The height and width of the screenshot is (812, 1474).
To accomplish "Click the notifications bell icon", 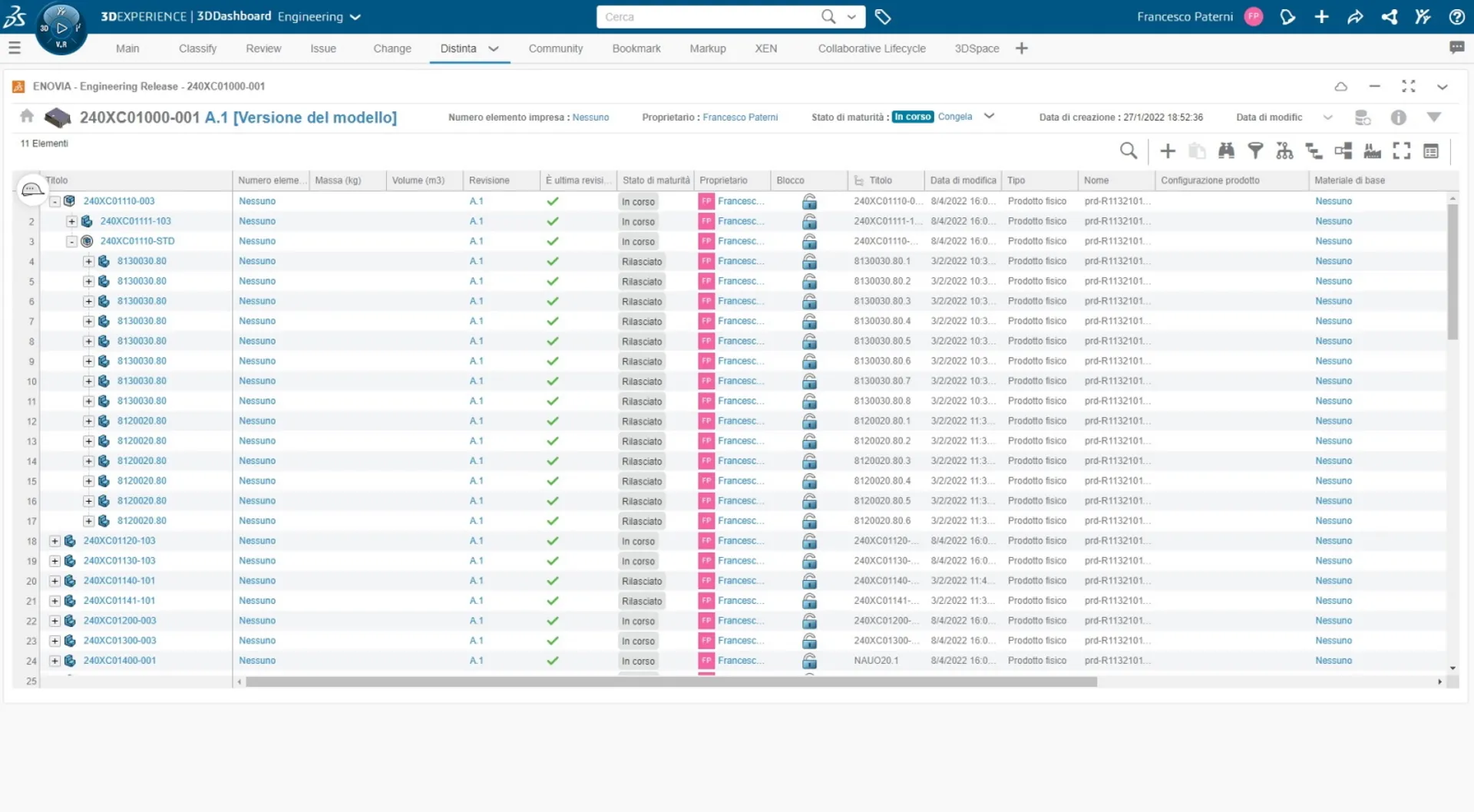I will pos(1287,17).
